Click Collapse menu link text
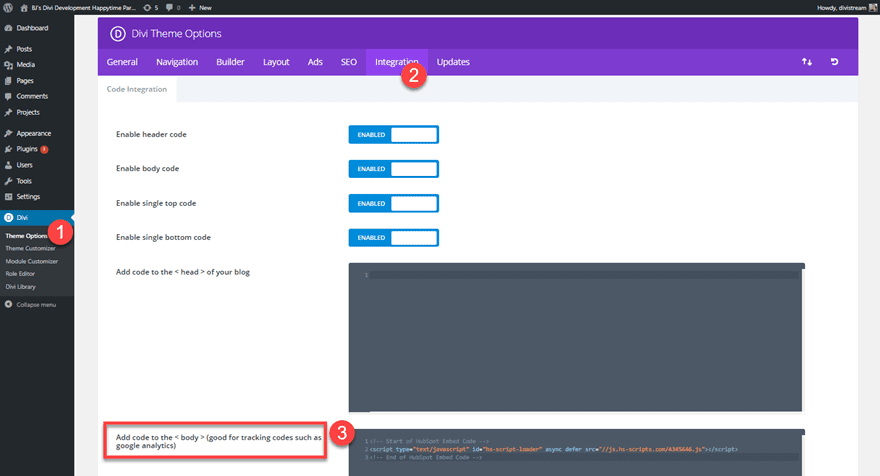This screenshot has width=880, height=476. [36, 305]
